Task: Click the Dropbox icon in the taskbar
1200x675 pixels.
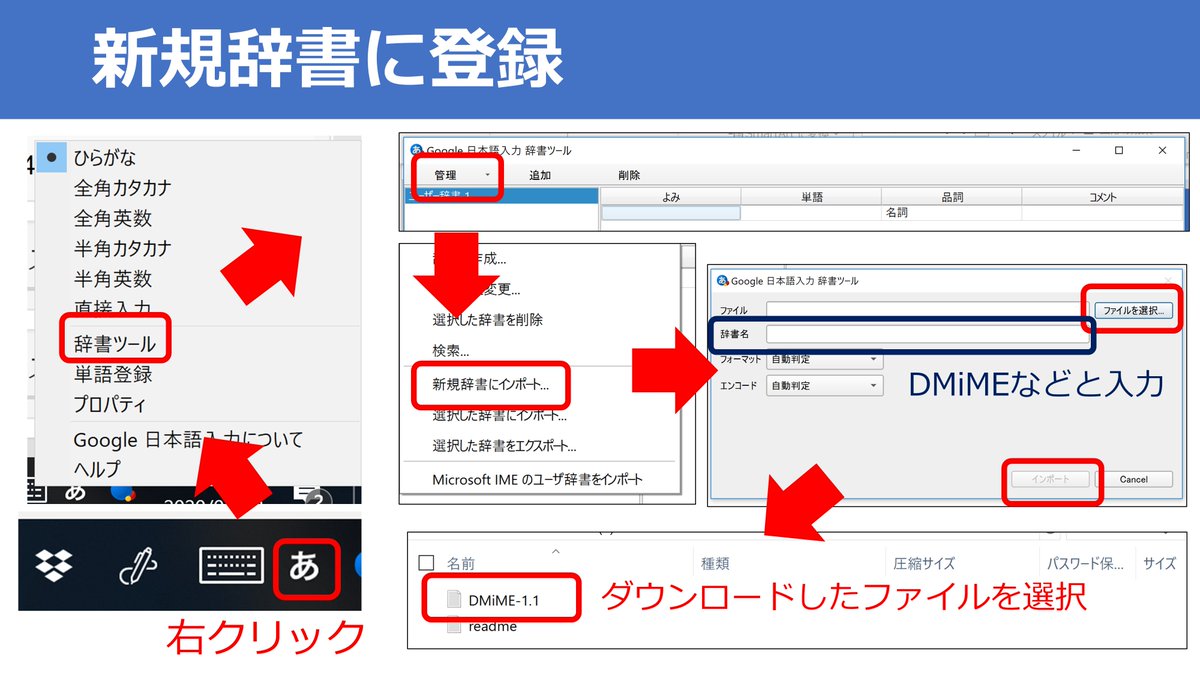Action: [54, 566]
